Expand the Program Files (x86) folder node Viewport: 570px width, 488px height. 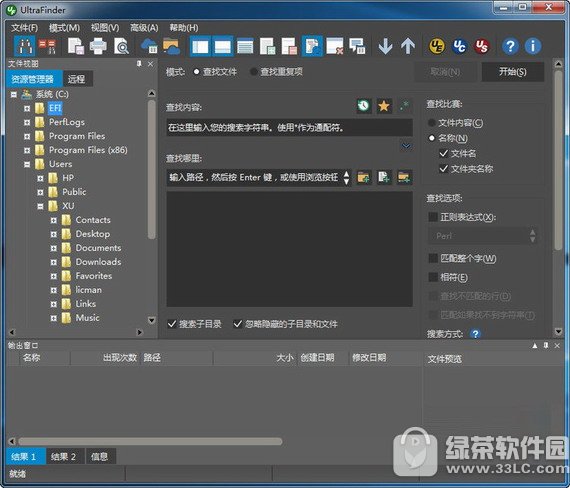pyautogui.click(x=27, y=150)
